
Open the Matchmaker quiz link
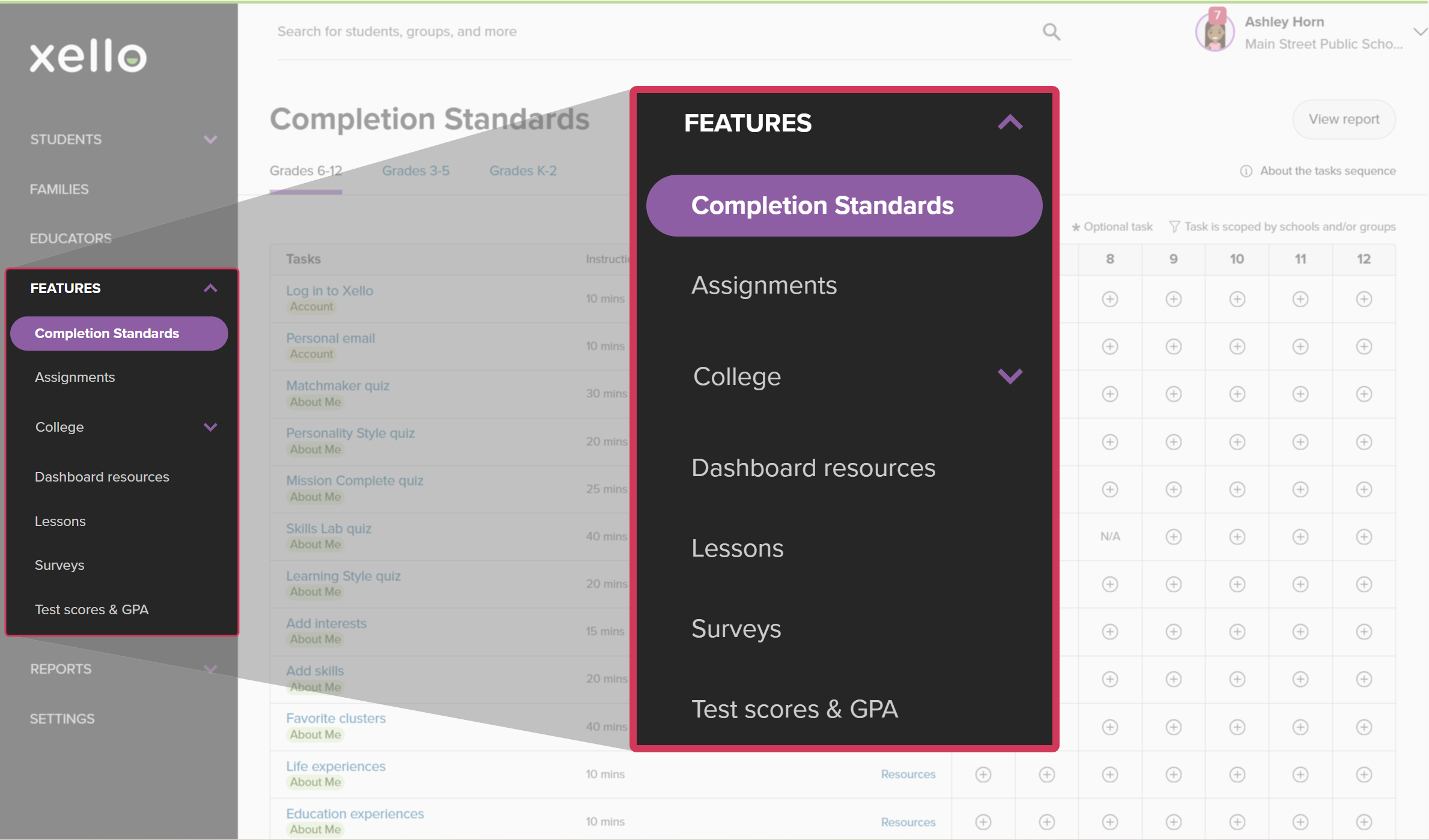tap(338, 385)
